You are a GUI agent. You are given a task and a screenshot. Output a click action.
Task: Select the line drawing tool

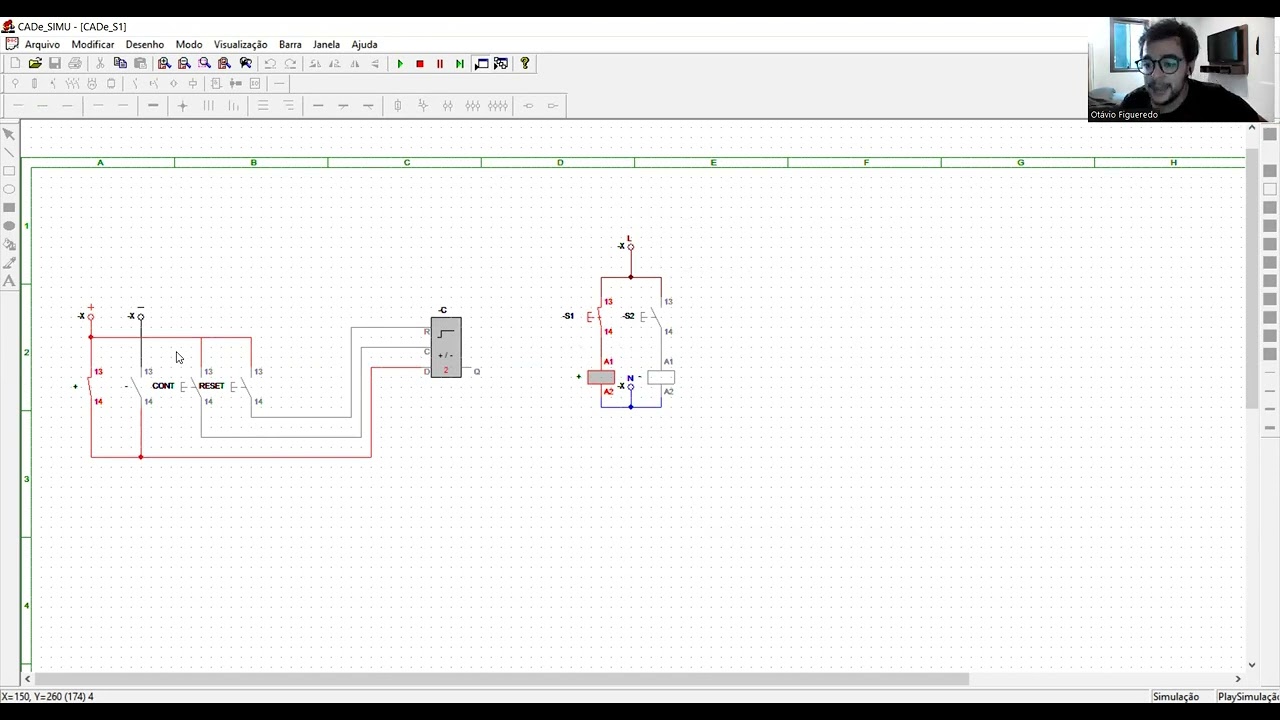click(x=9, y=152)
